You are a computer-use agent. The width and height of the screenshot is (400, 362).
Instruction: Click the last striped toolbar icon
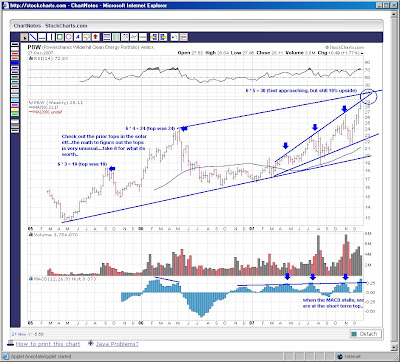[x=184, y=37]
